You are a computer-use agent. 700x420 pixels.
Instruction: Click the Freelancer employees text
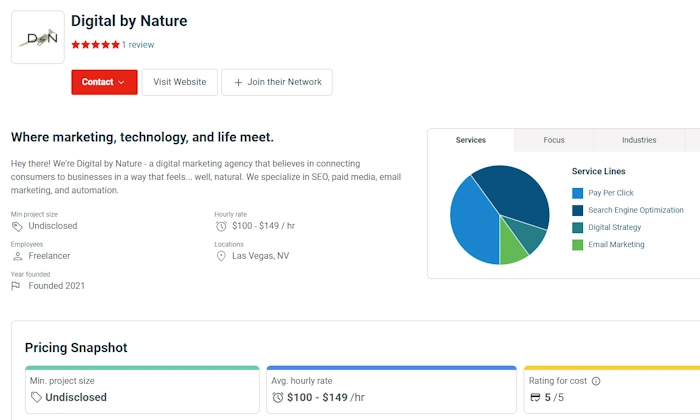coord(49,256)
